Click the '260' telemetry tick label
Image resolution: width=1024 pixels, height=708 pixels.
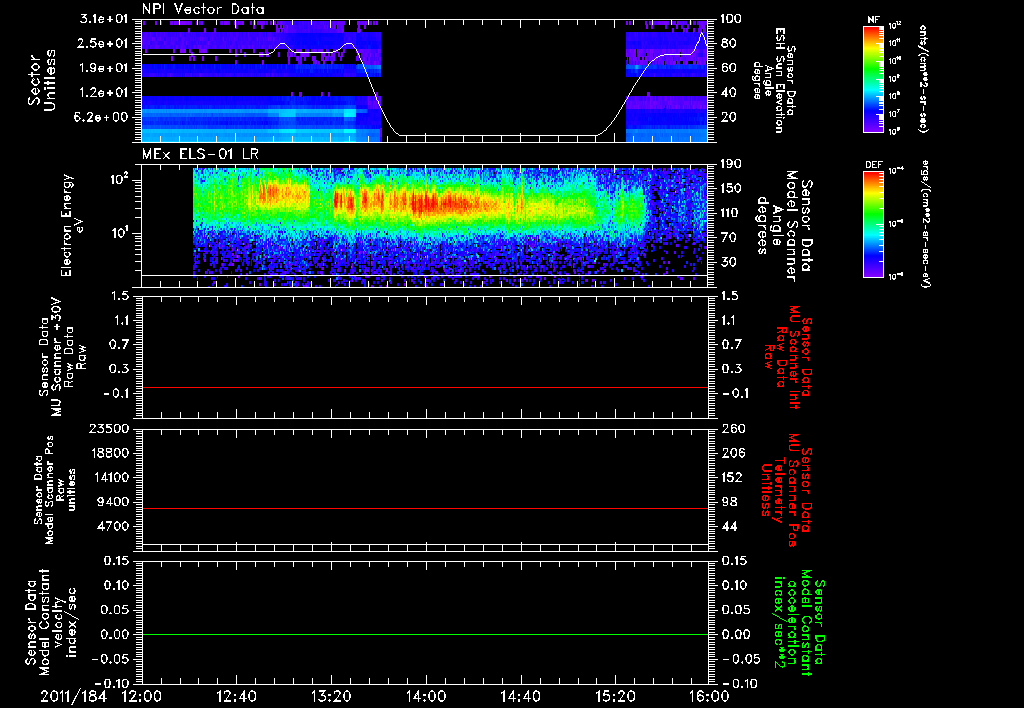click(x=732, y=429)
